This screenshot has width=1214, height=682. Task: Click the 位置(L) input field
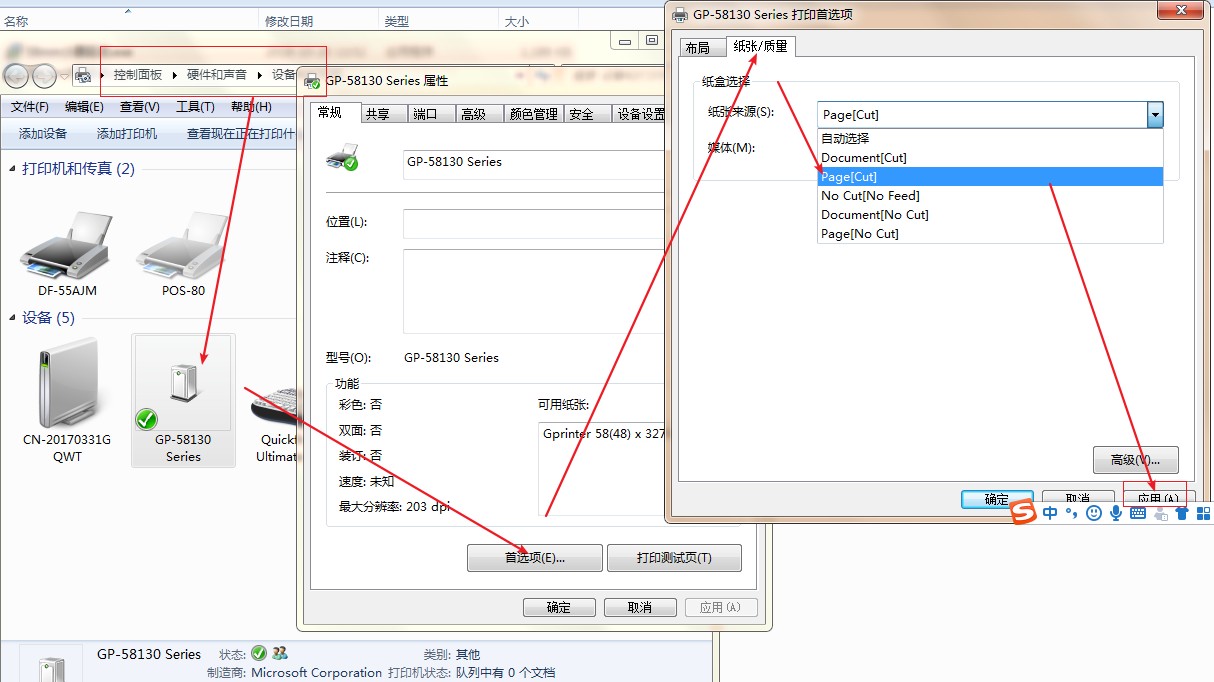tap(533, 224)
